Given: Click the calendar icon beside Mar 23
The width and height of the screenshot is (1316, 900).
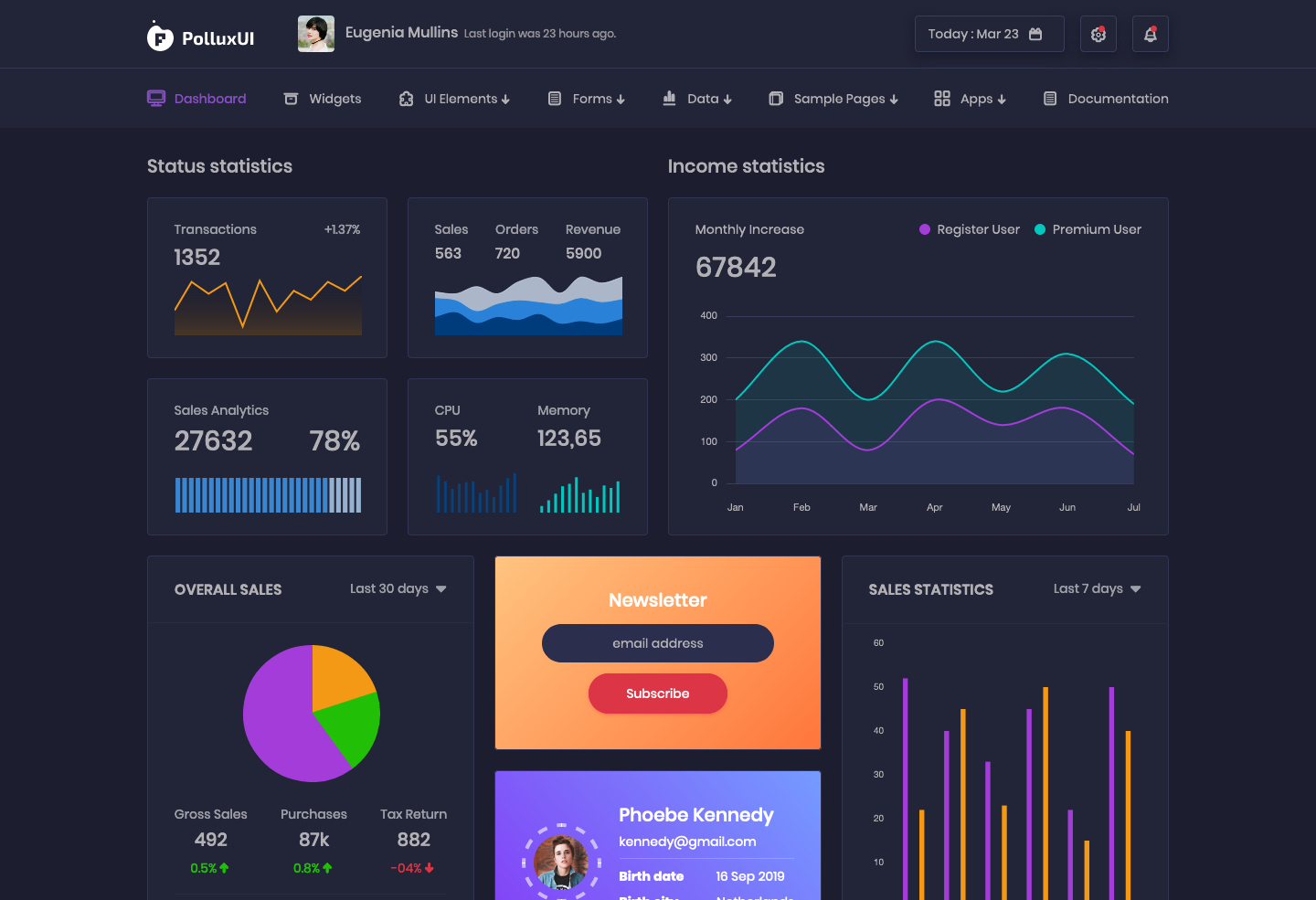Looking at the screenshot, I should [1035, 34].
